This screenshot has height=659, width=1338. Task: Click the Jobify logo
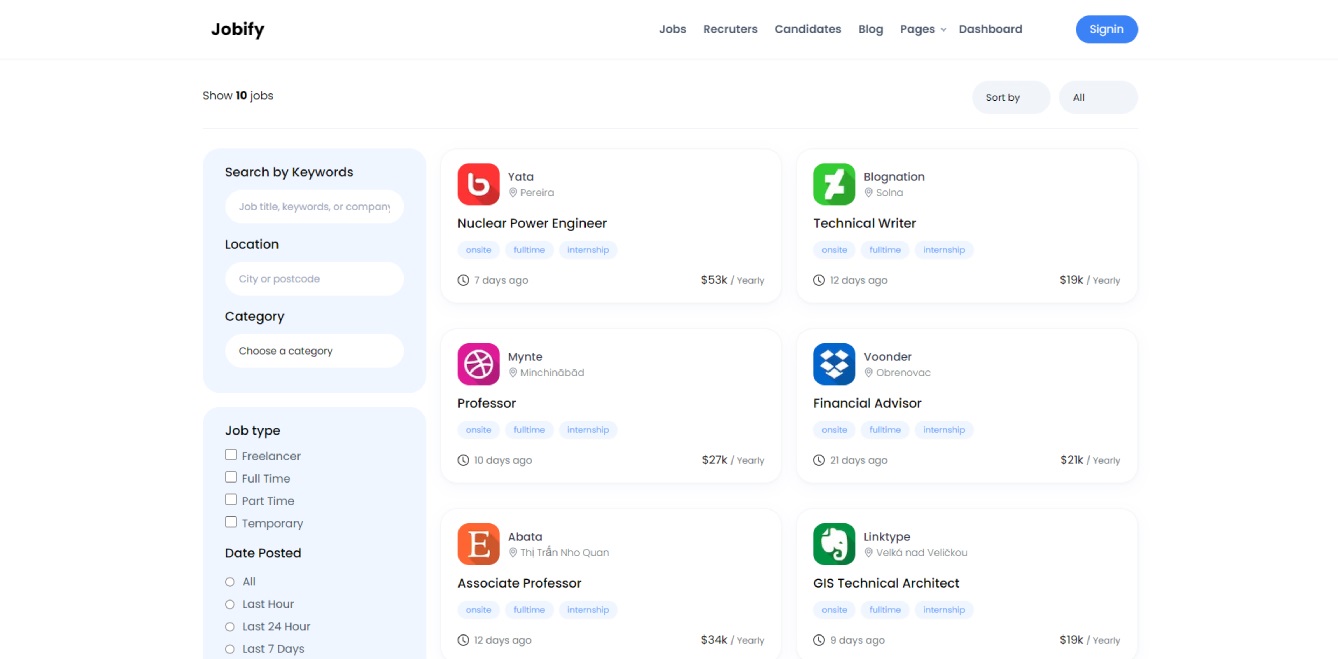click(x=238, y=29)
